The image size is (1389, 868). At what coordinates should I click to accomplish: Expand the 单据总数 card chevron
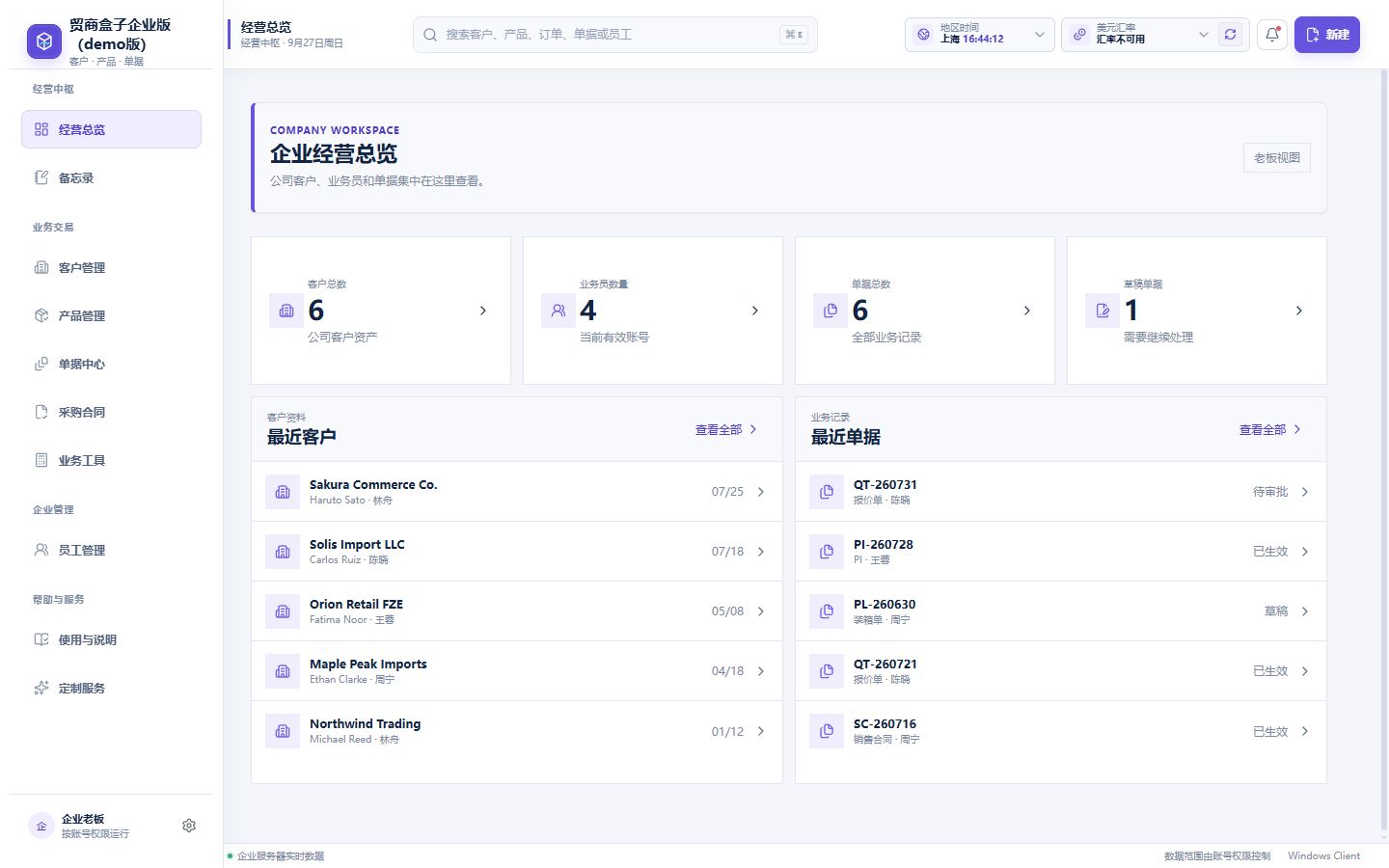pyautogui.click(x=1027, y=311)
